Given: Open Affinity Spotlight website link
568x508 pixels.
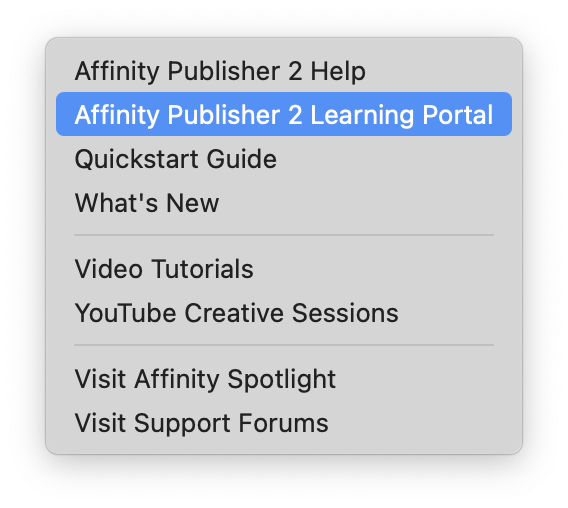Looking at the screenshot, I should (x=284, y=379).
